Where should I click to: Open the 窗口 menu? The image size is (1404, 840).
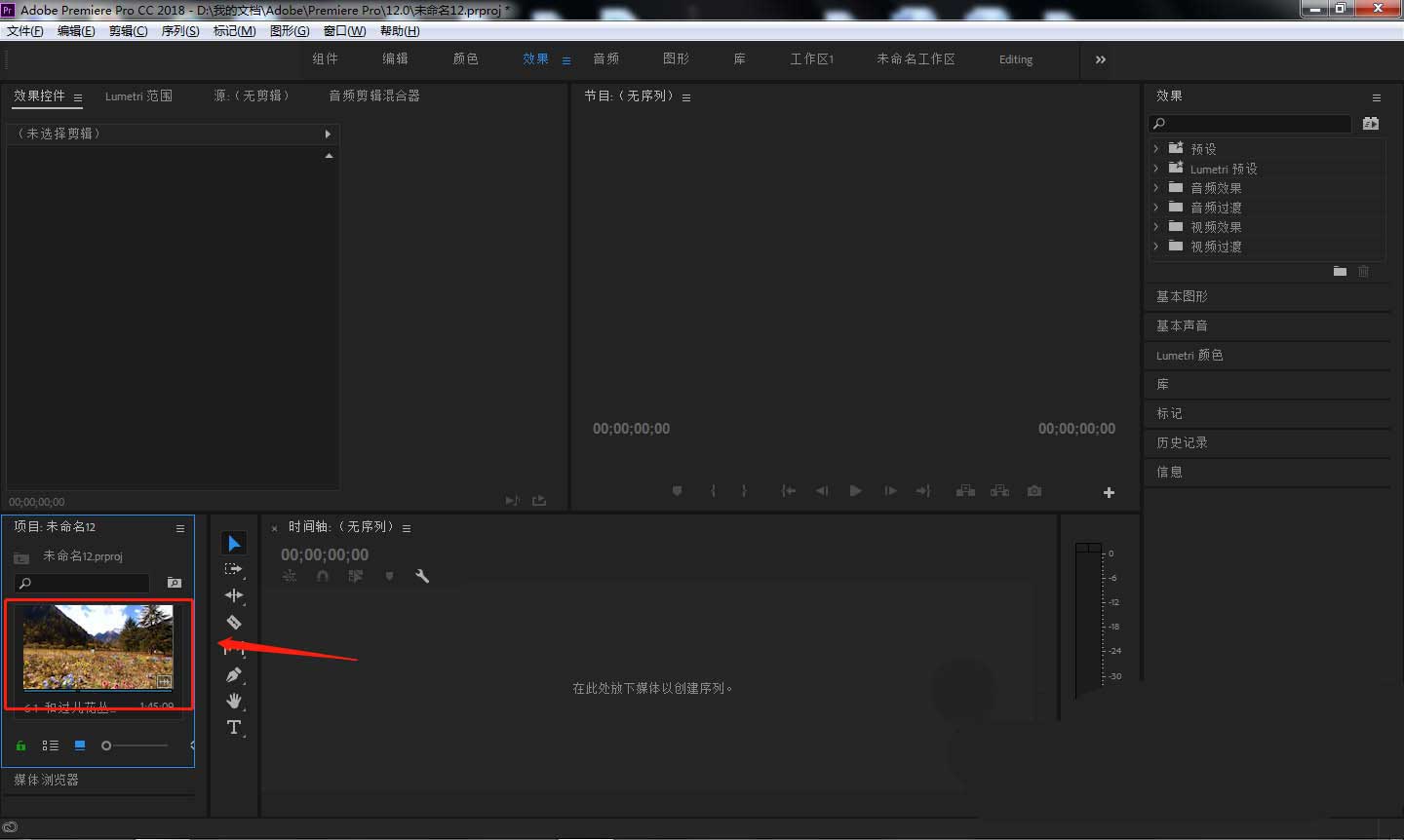coord(343,30)
